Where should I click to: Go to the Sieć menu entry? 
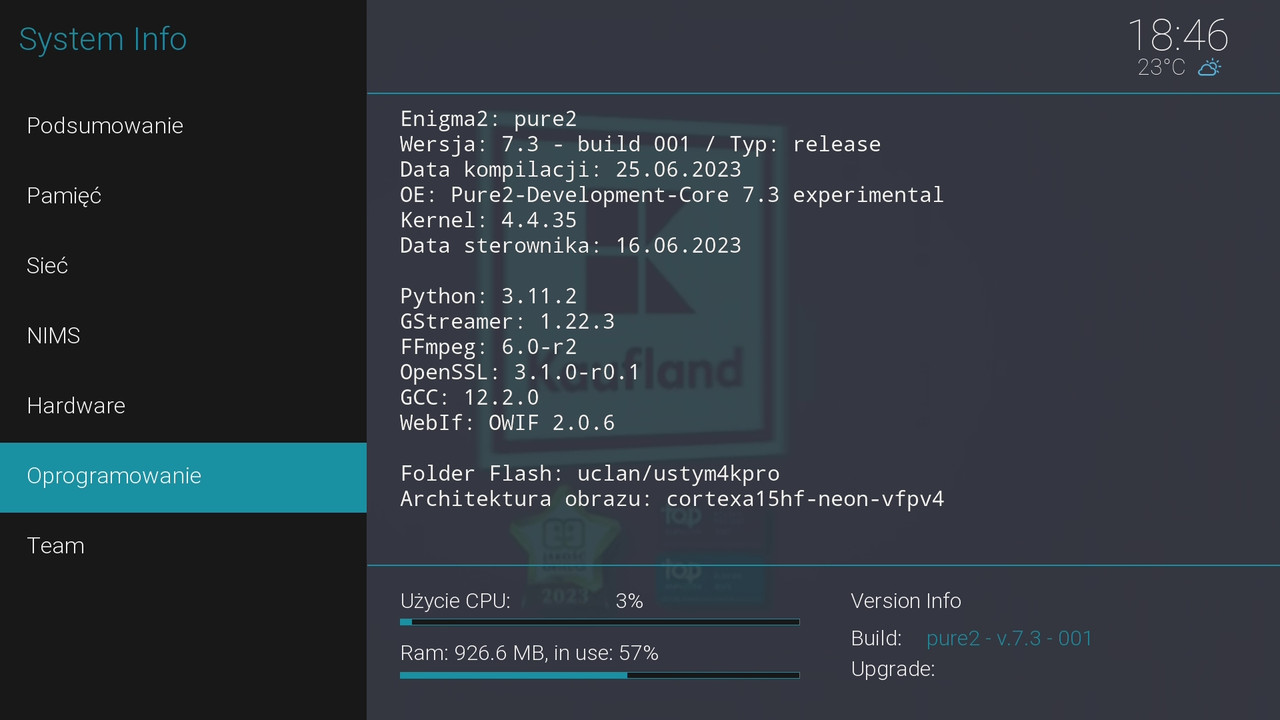tap(183, 266)
